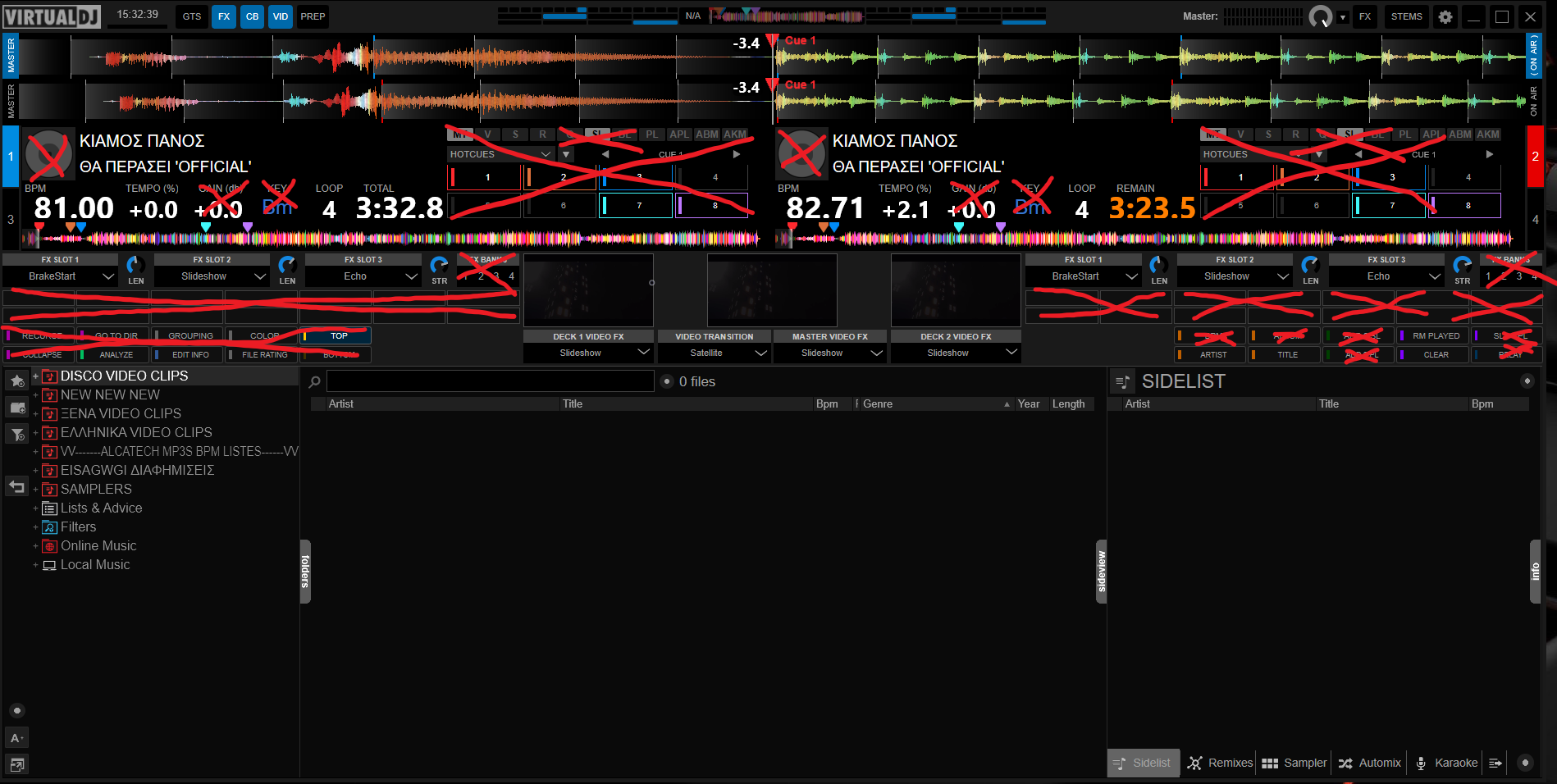This screenshot has width=1557, height=784.
Task: Toggle deck 1 APL pad mode
Action: pyautogui.click(x=679, y=134)
